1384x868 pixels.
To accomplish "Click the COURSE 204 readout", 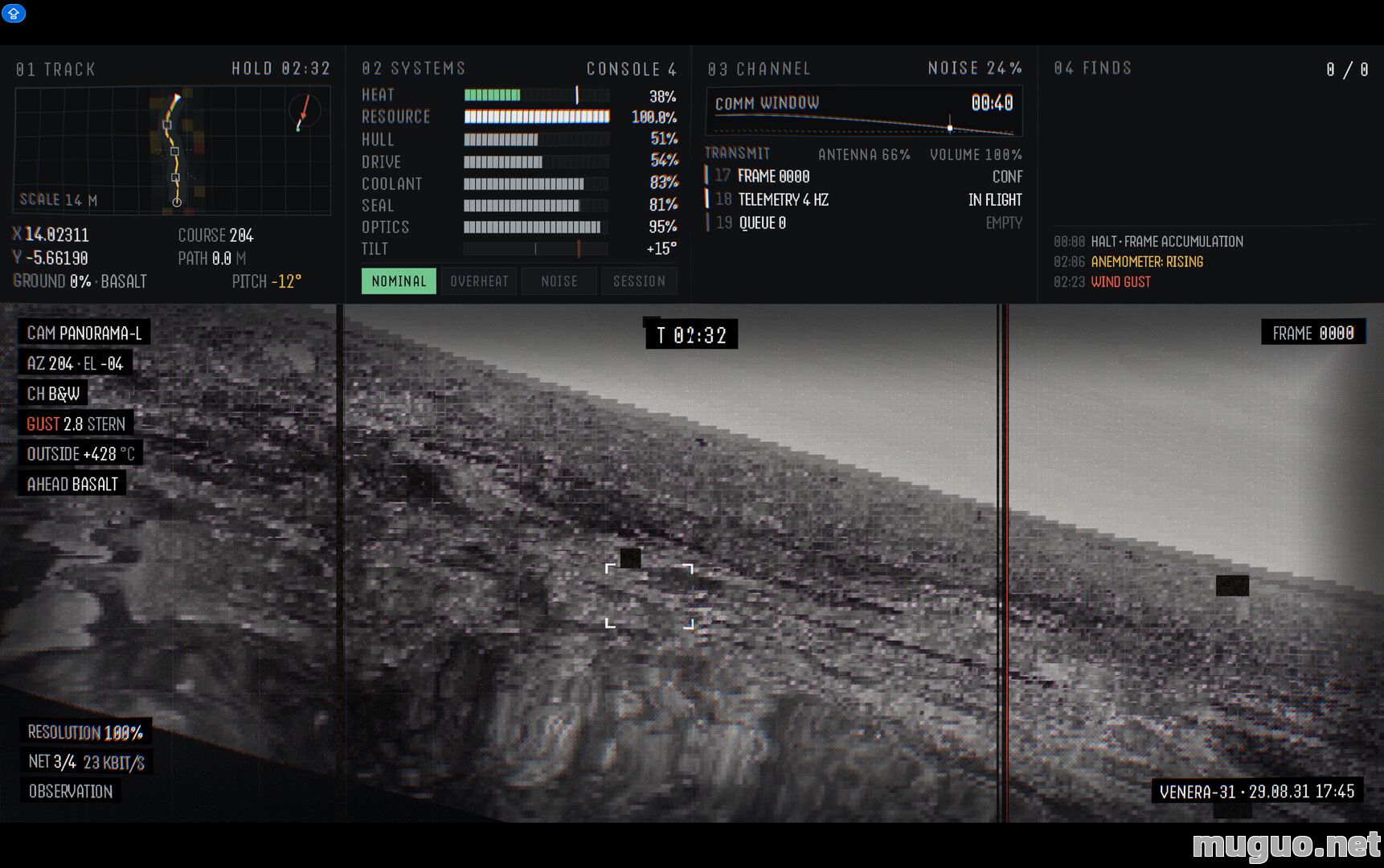I will (215, 235).
